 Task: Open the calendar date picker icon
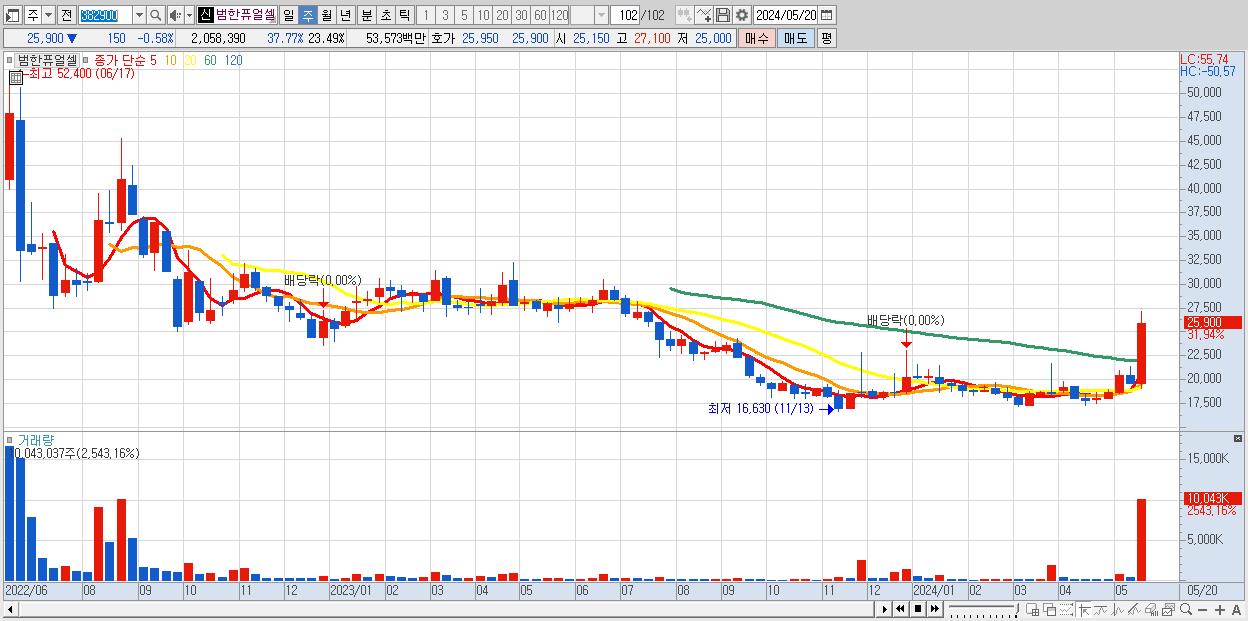click(x=827, y=15)
